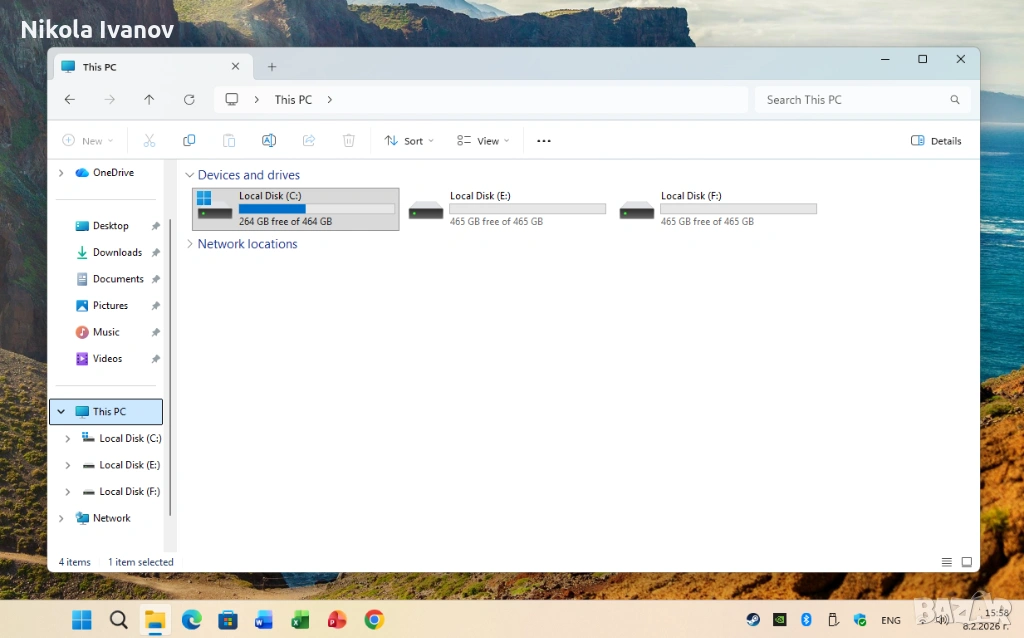The image size is (1024, 638).
Task: Click the Refresh button in navigation bar
Action: point(189,100)
